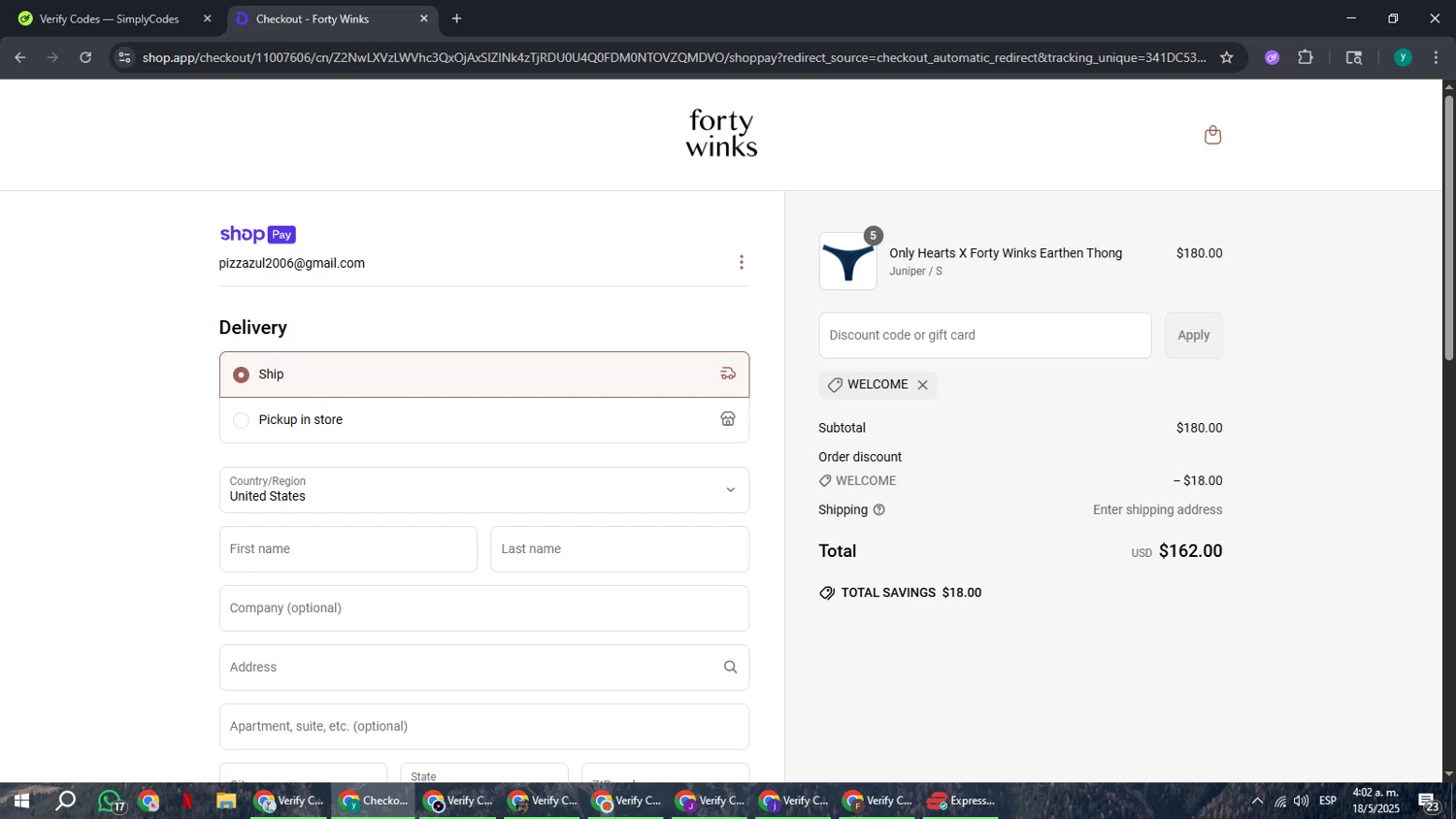Click the Forty Winks logo
Image resolution: width=1456 pixels, height=819 pixels.
(721, 134)
